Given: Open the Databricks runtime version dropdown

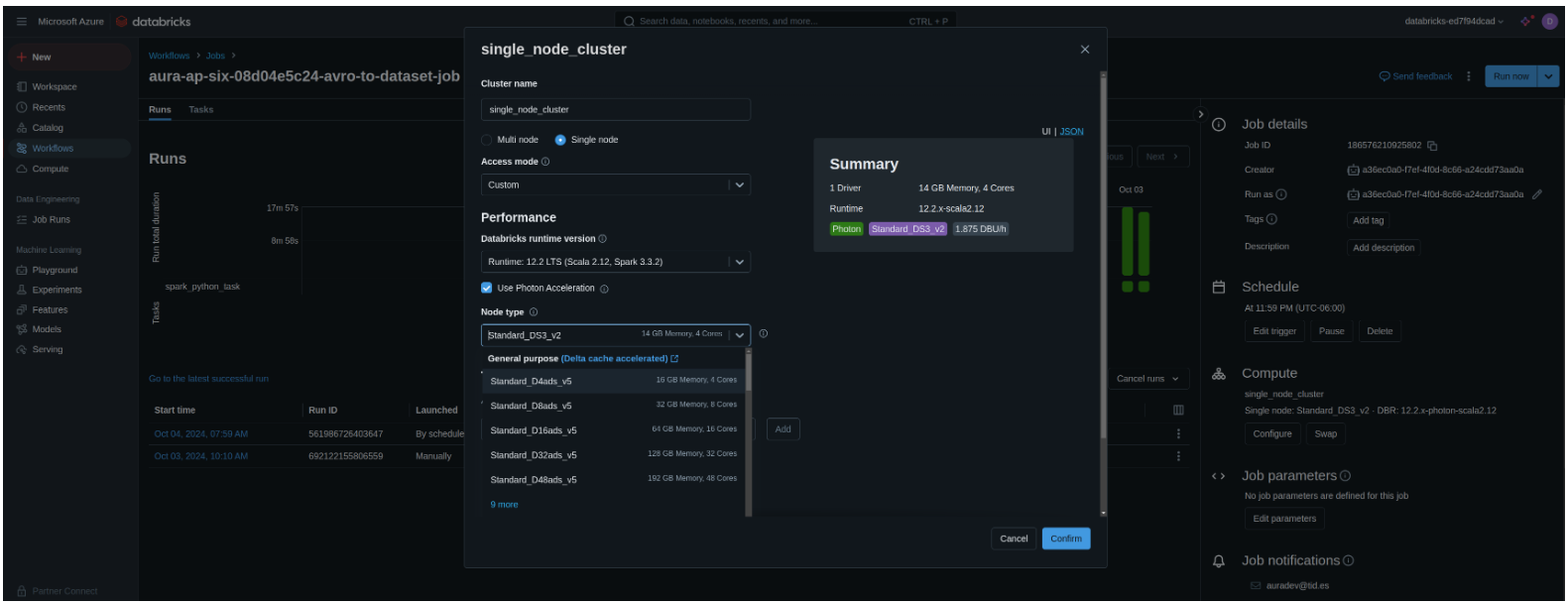Looking at the screenshot, I should point(615,262).
